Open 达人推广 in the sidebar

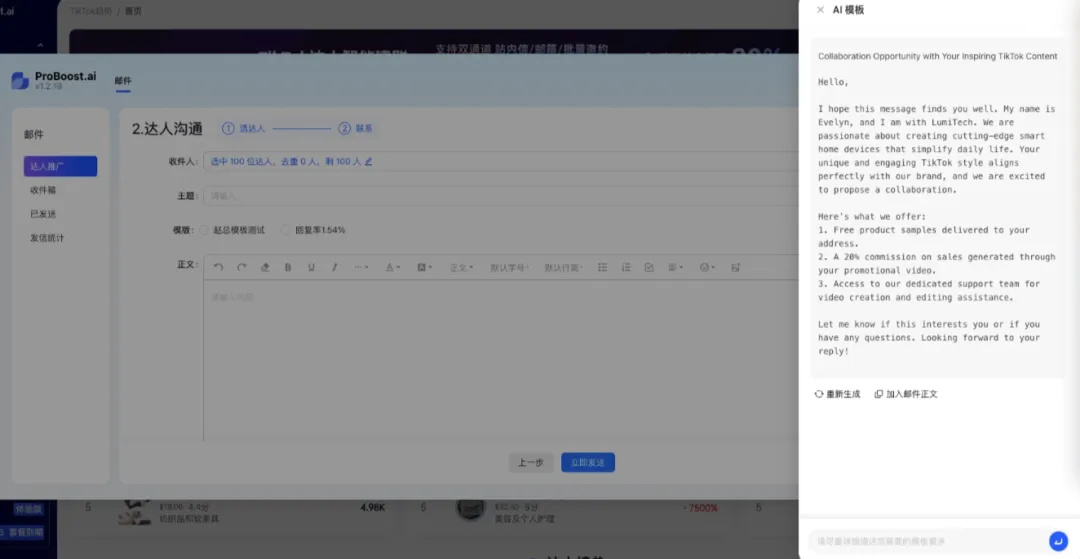[x=61, y=166]
